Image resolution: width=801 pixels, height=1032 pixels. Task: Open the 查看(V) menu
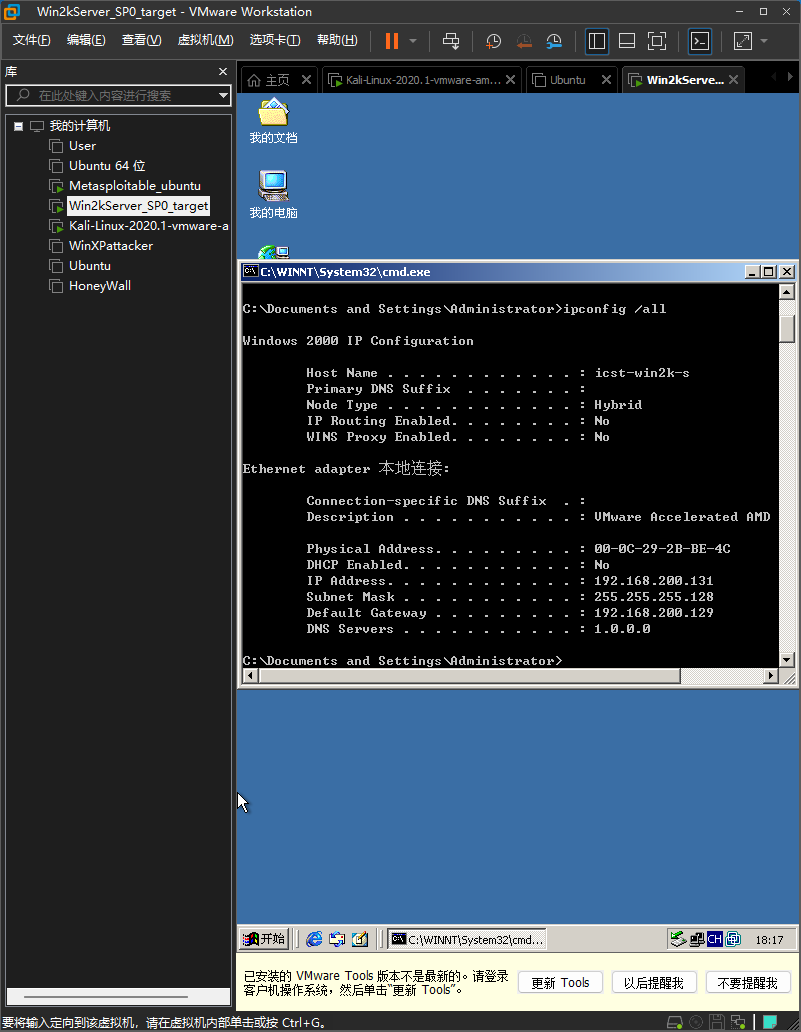coord(141,40)
